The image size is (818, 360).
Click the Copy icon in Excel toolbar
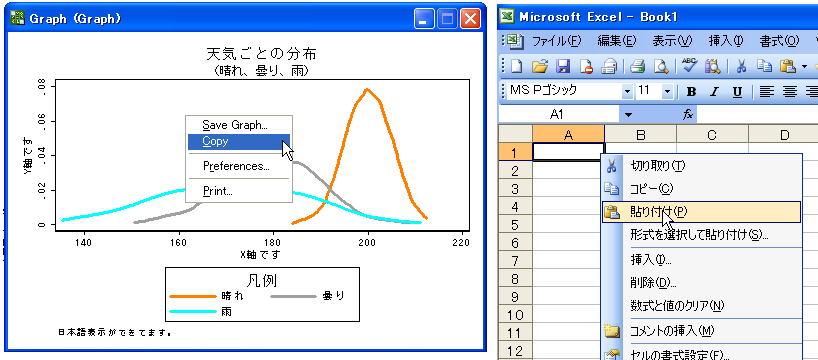click(764, 66)
